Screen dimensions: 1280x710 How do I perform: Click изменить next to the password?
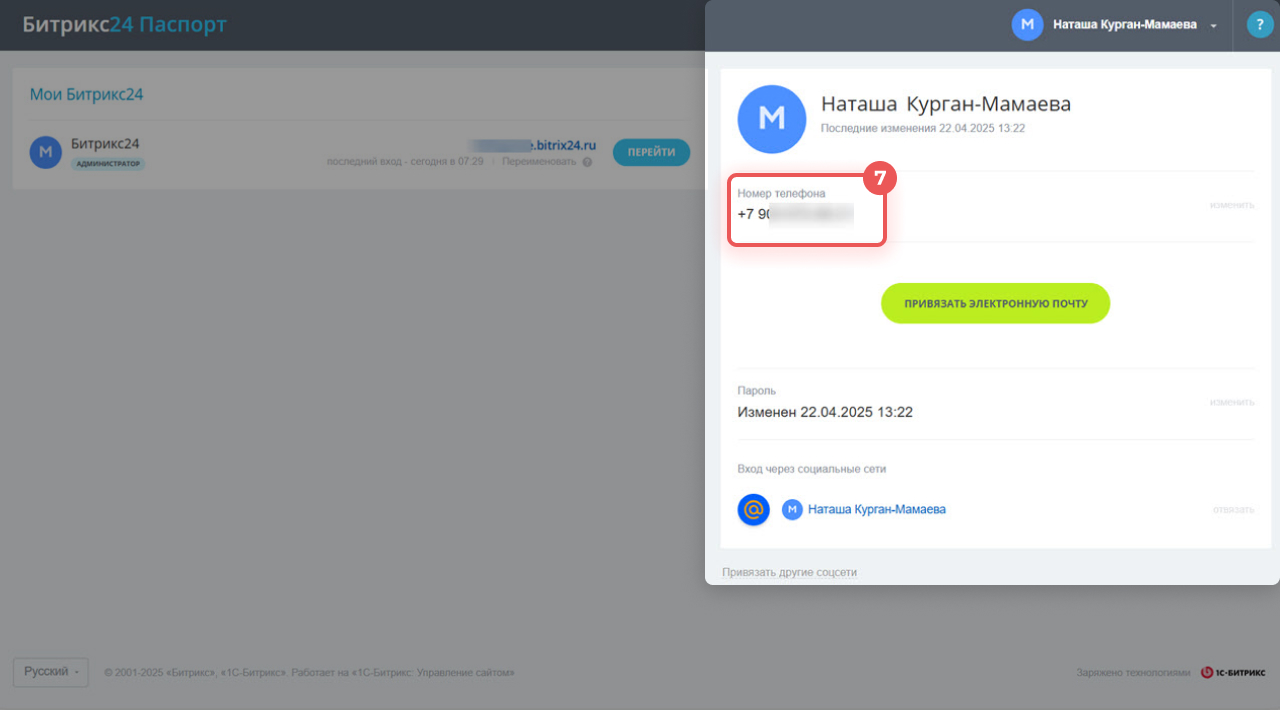point(1232,402)
